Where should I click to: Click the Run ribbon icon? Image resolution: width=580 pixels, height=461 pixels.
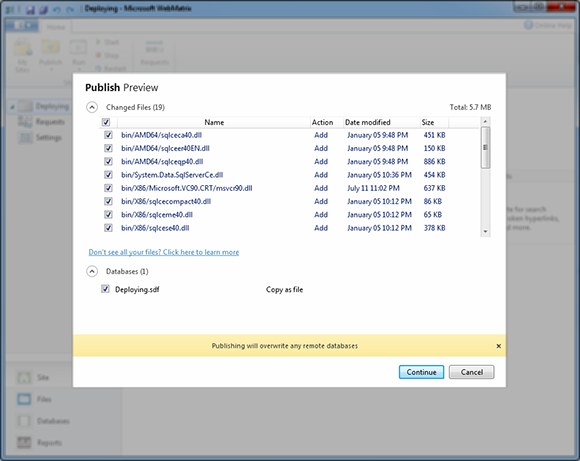click(x=78, y=48)
